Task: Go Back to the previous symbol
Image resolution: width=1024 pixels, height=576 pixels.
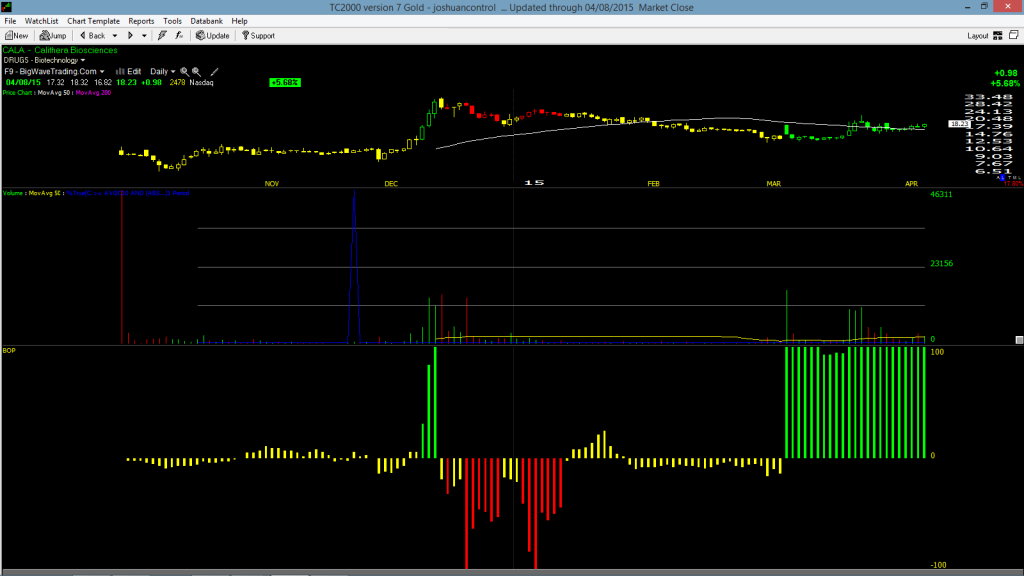Action: pyautogui.click(x=92, y=36)
